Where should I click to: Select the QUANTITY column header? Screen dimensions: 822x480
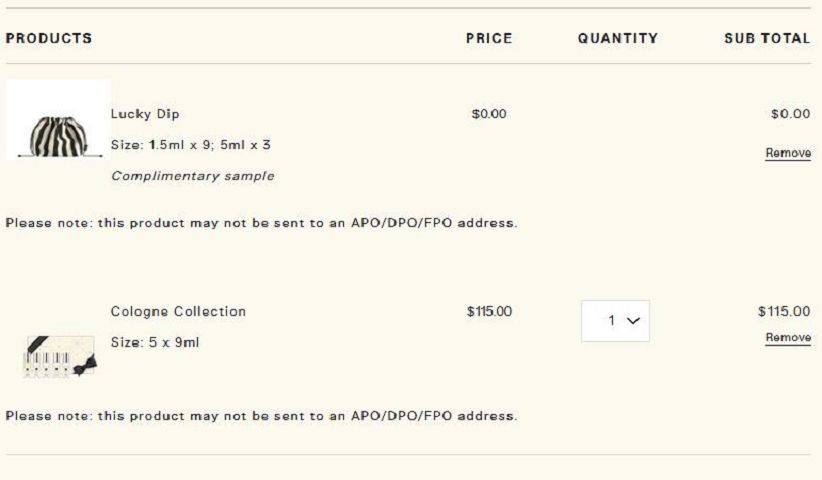pyautogui.click(x=618, y=38)
